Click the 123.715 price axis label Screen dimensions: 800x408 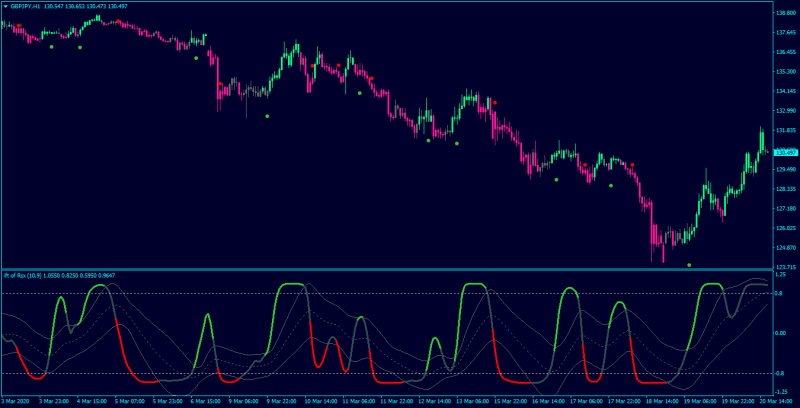pyautogui.click(x=786, y=267)
